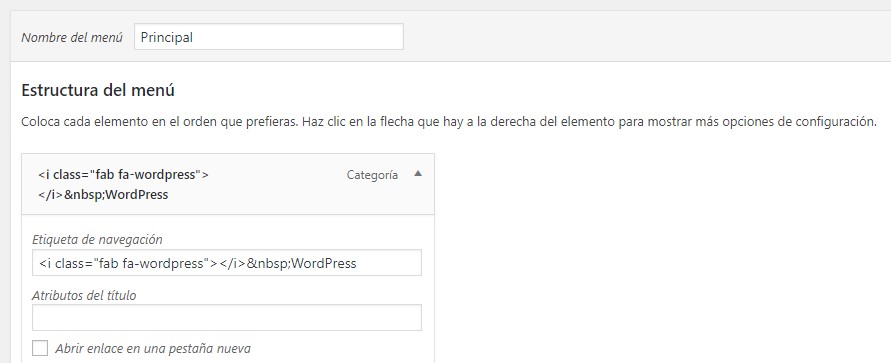Click the Categoría label in item header
Screen dimensions: 891x363
[372, 175]
